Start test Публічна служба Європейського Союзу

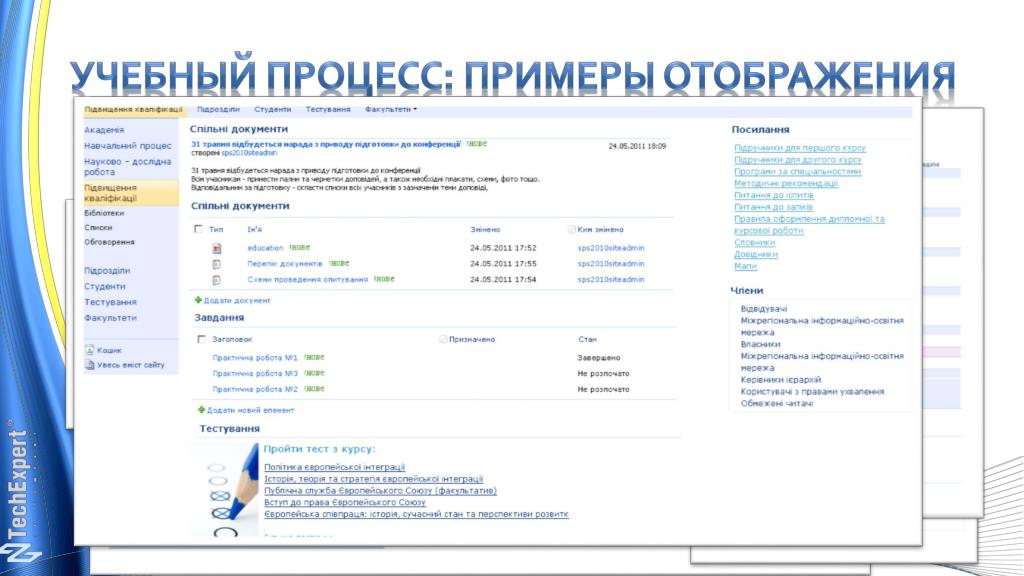(x=380, y=491)
